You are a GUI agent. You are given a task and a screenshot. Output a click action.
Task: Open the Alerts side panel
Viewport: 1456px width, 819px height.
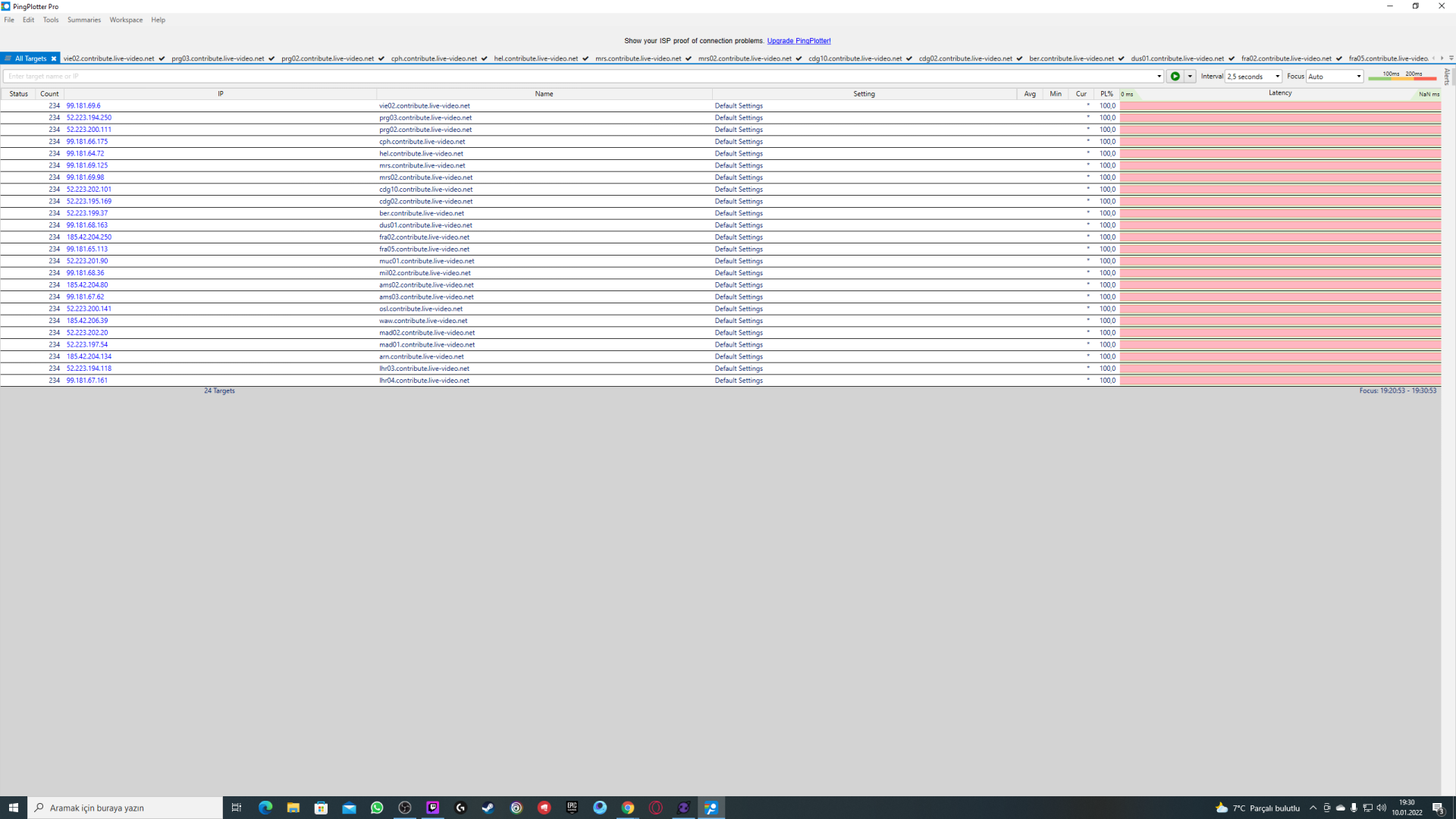point(1447,77)
